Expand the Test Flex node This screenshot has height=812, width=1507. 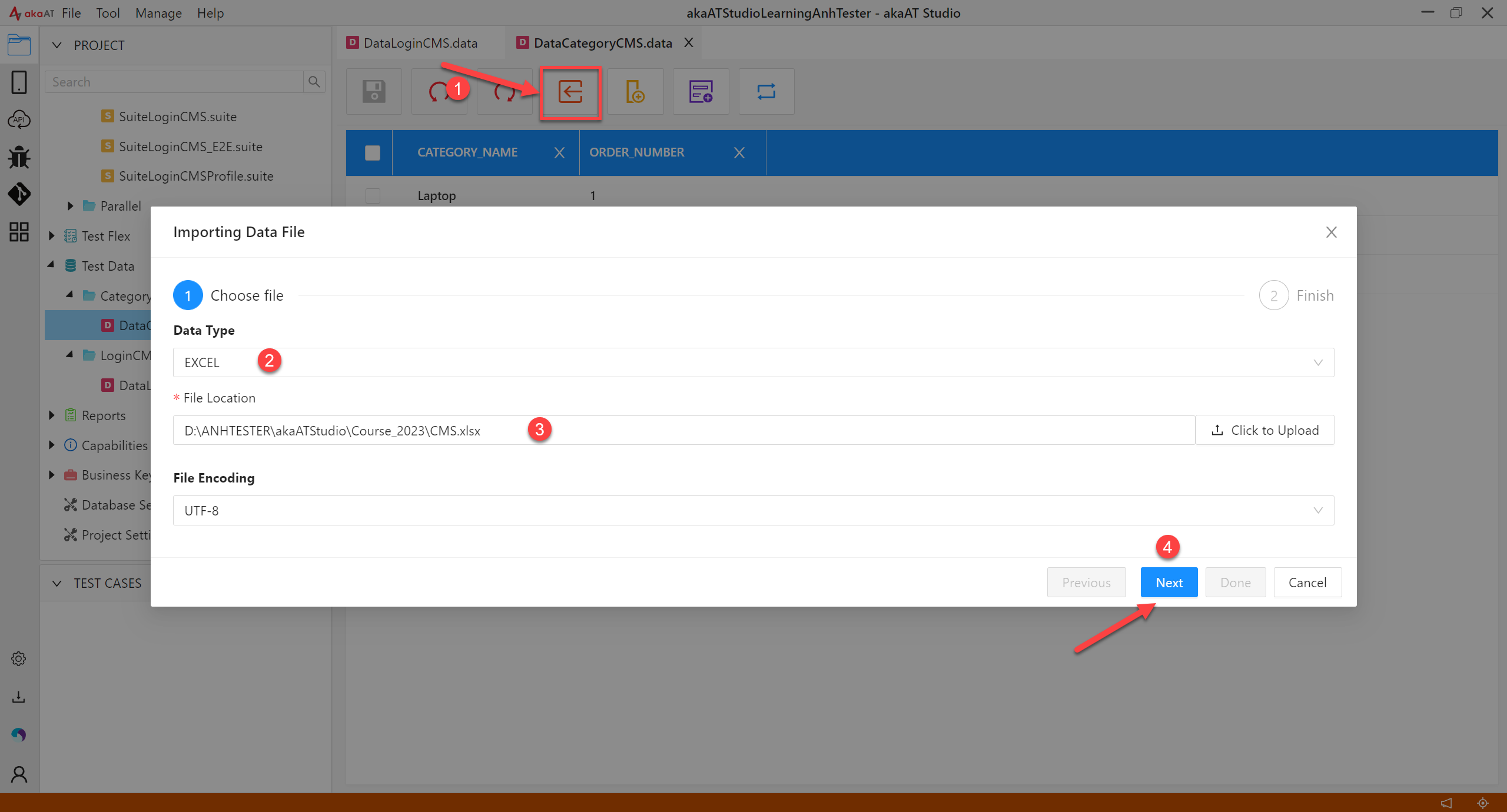click(52, 236)
